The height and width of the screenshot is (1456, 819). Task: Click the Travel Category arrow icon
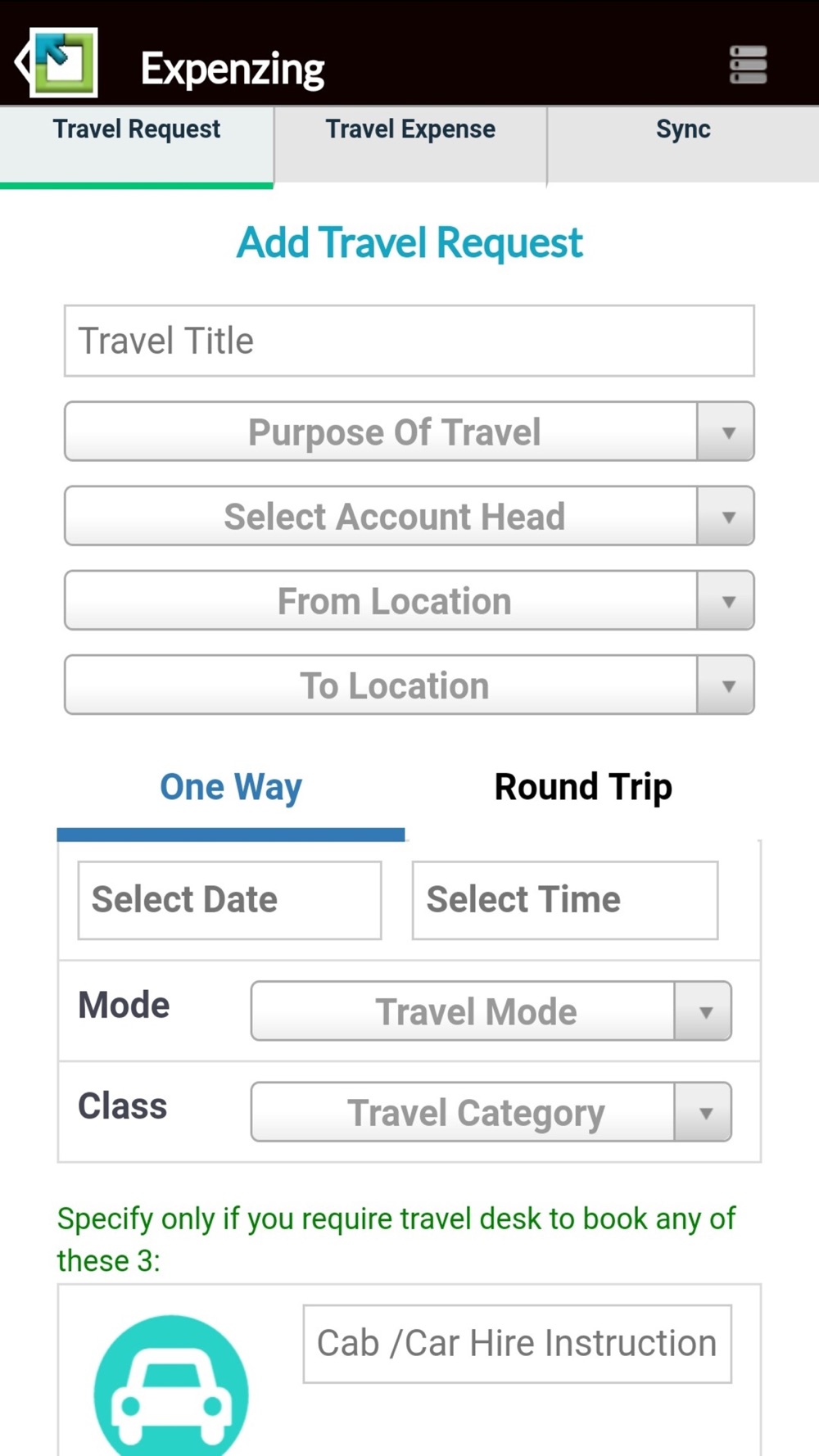pyautogui.click(x=704, y=1112)
